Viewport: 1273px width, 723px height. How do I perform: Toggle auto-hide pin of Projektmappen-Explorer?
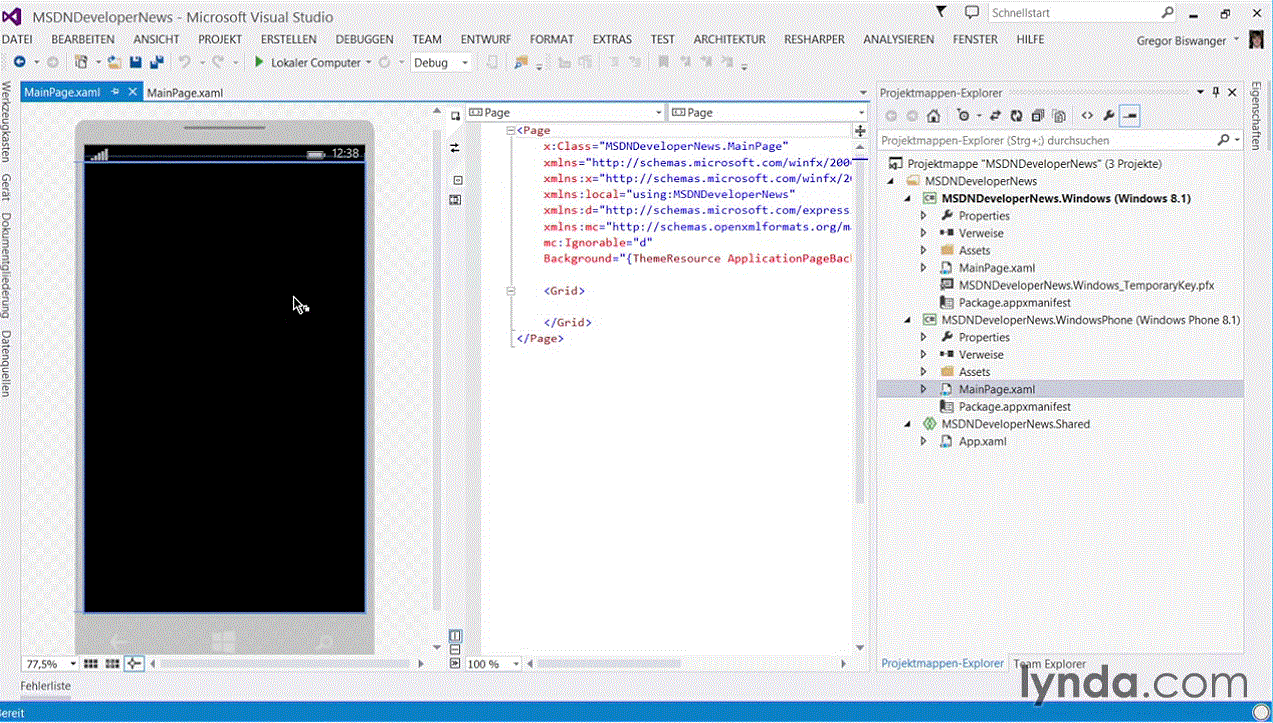tap(1216, 92)
